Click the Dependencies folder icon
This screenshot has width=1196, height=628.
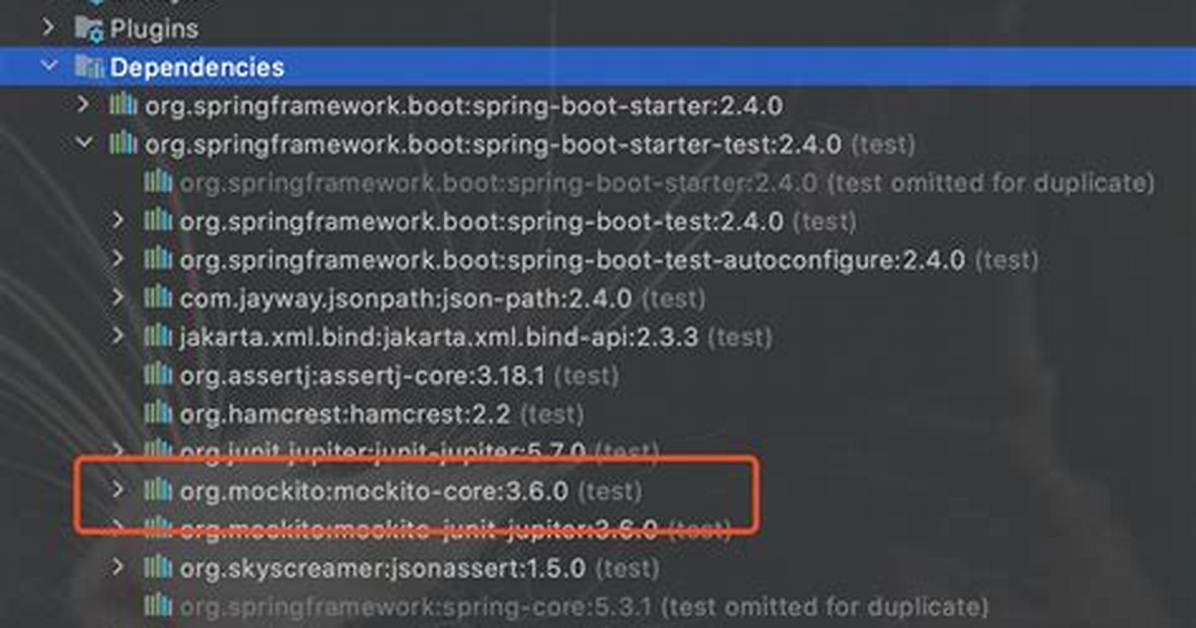click(88, 67)
